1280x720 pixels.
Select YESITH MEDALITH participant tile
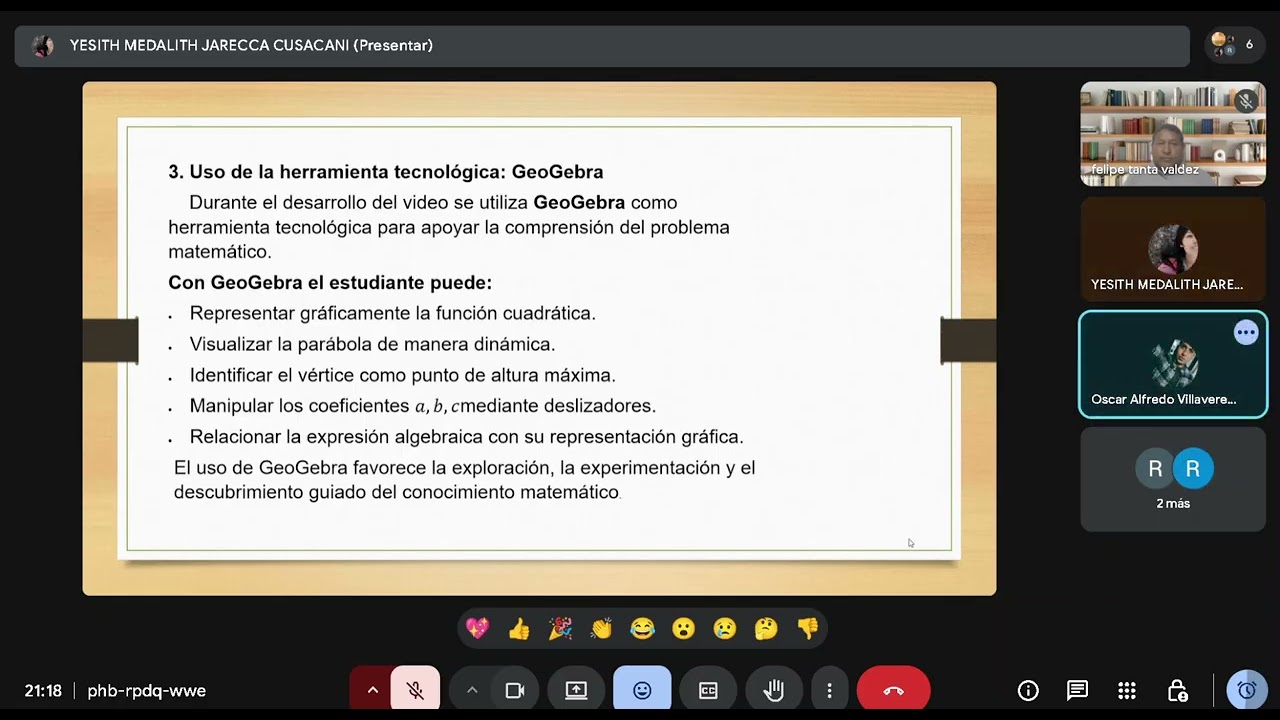click(1173, 249)
